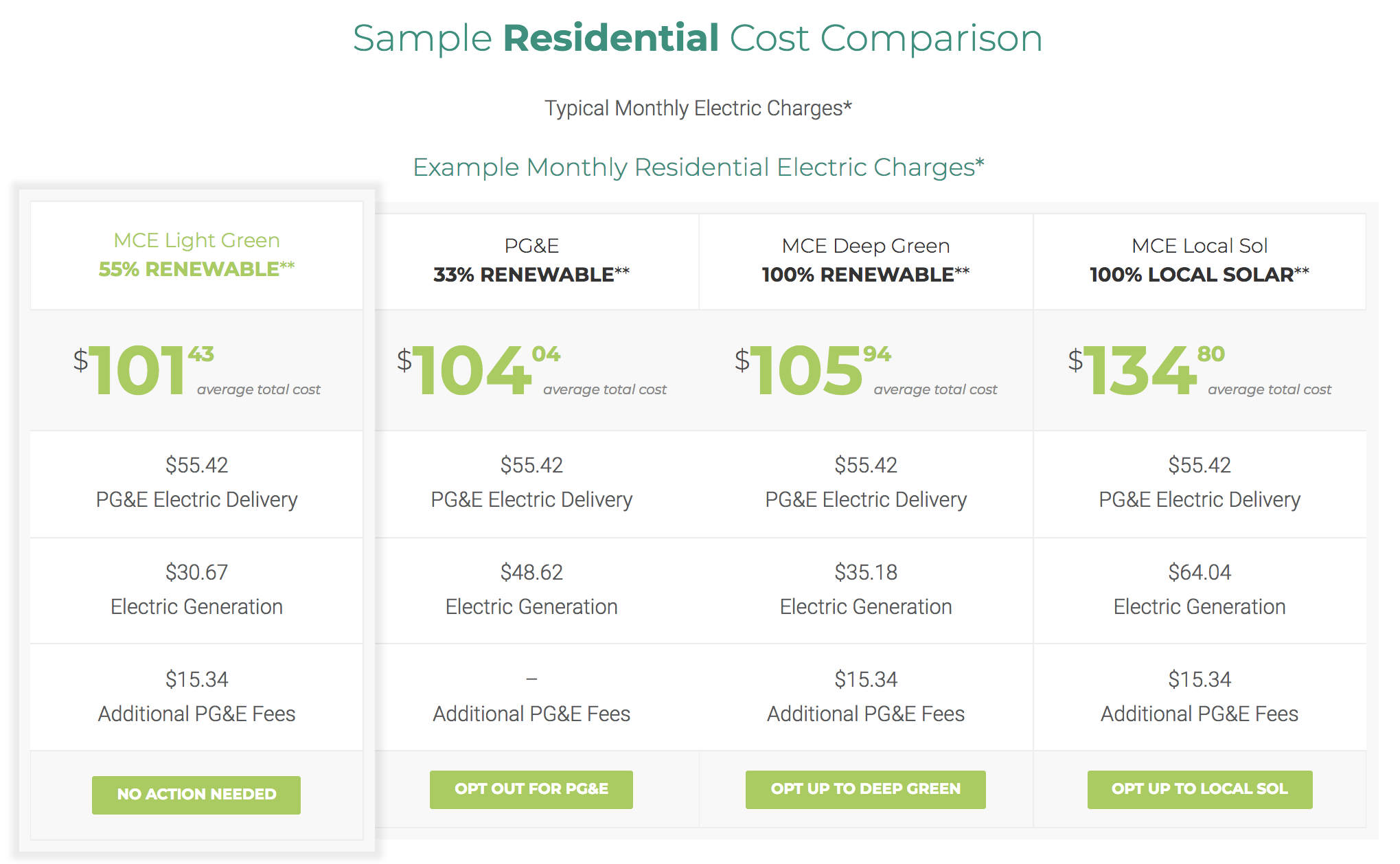Screen dimensions: 1400x864
Task: Select the OPT UP TO LOCAL SOL button
Action: [x=1200, y=789]
